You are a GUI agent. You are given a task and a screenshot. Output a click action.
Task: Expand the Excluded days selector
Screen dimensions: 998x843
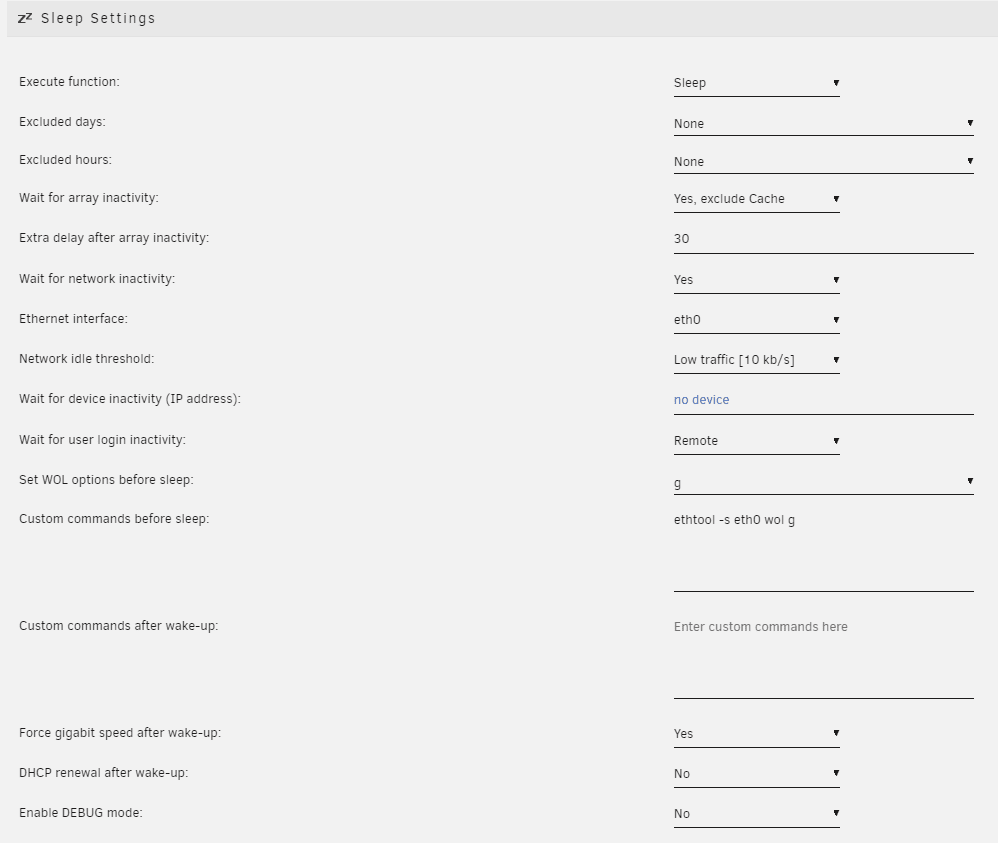coord(824,124)
